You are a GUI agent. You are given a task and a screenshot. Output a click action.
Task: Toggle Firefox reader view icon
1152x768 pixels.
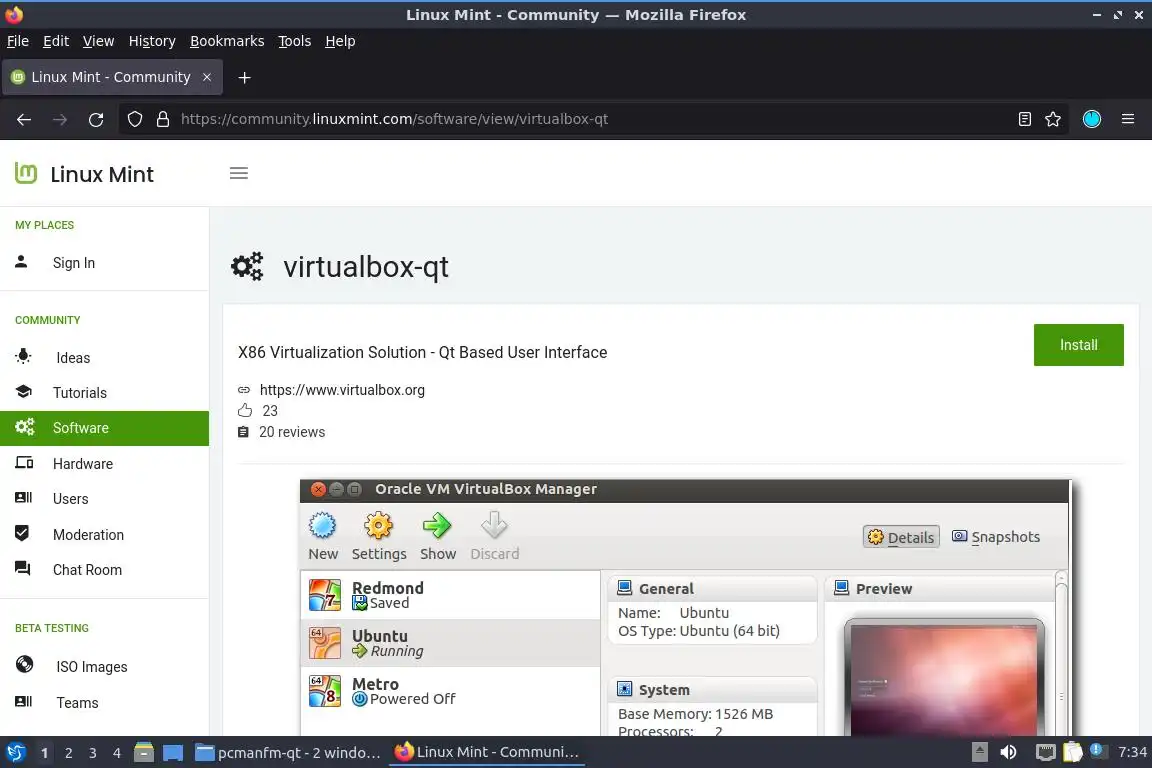(1025, 119)
